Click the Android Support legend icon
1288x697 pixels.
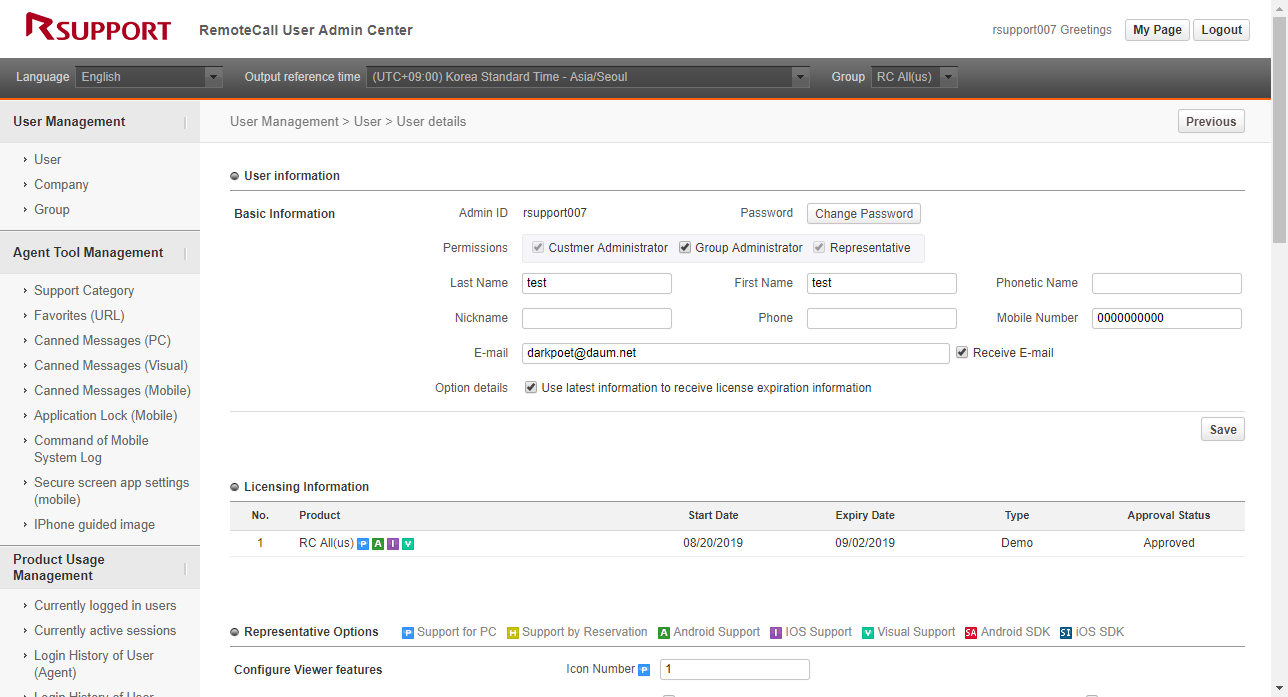[664, 633]
